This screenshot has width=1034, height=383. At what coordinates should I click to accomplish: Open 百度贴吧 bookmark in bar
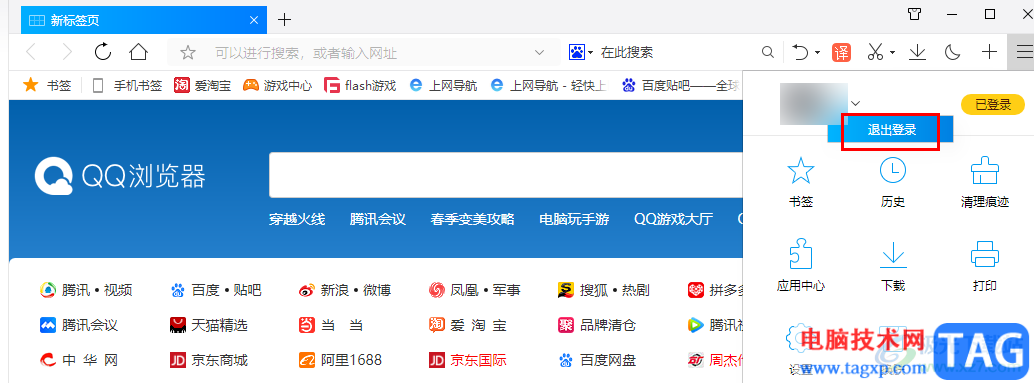[x=681, y=85]
